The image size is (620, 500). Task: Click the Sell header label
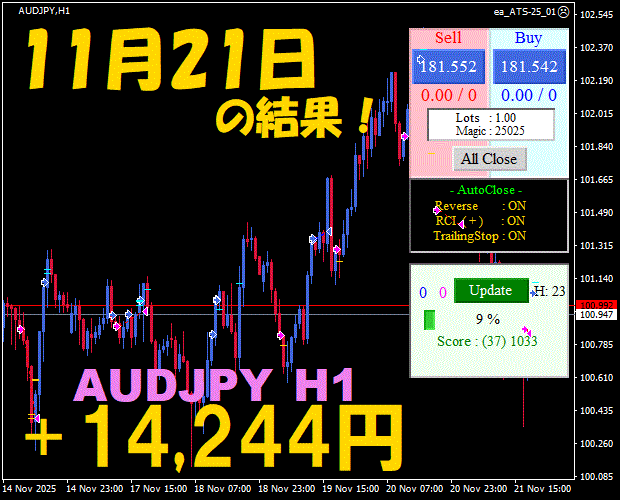pyautogui.click(x=448, y=38)
